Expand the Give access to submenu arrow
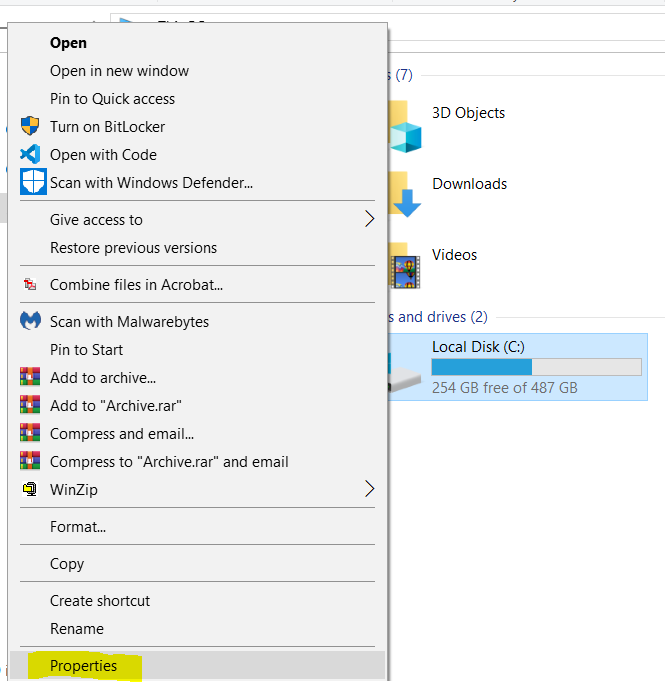 click(x=369, y=219)
